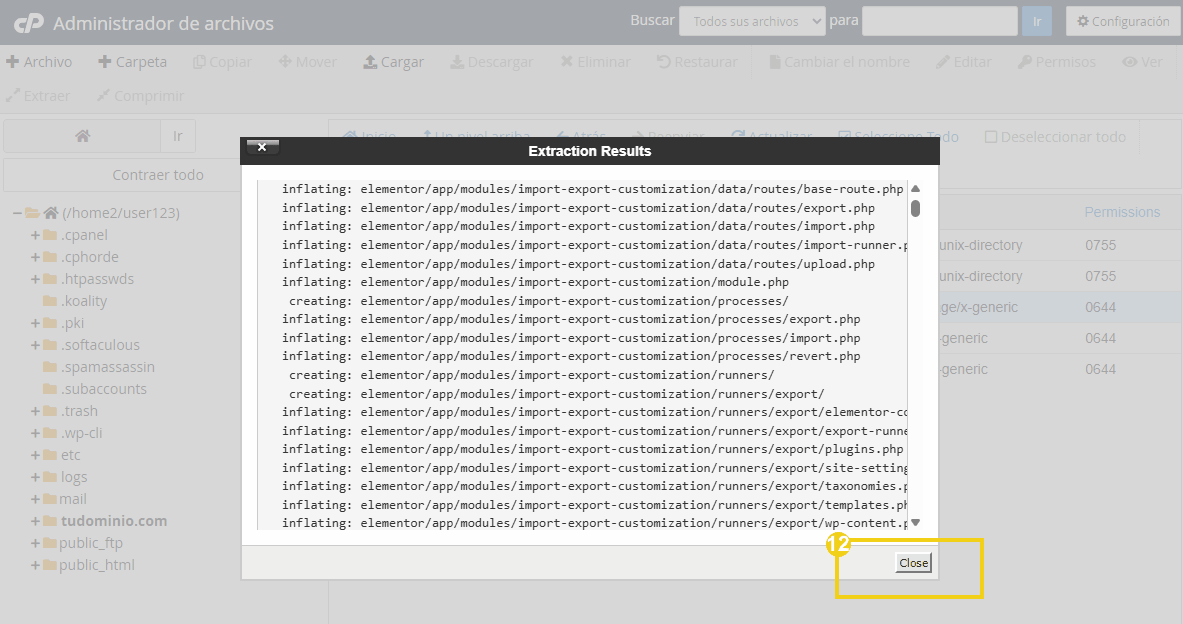Create new folder with Carpeta button
Viewport: 1183px width, 624px height.
click(x=132, y=62)
